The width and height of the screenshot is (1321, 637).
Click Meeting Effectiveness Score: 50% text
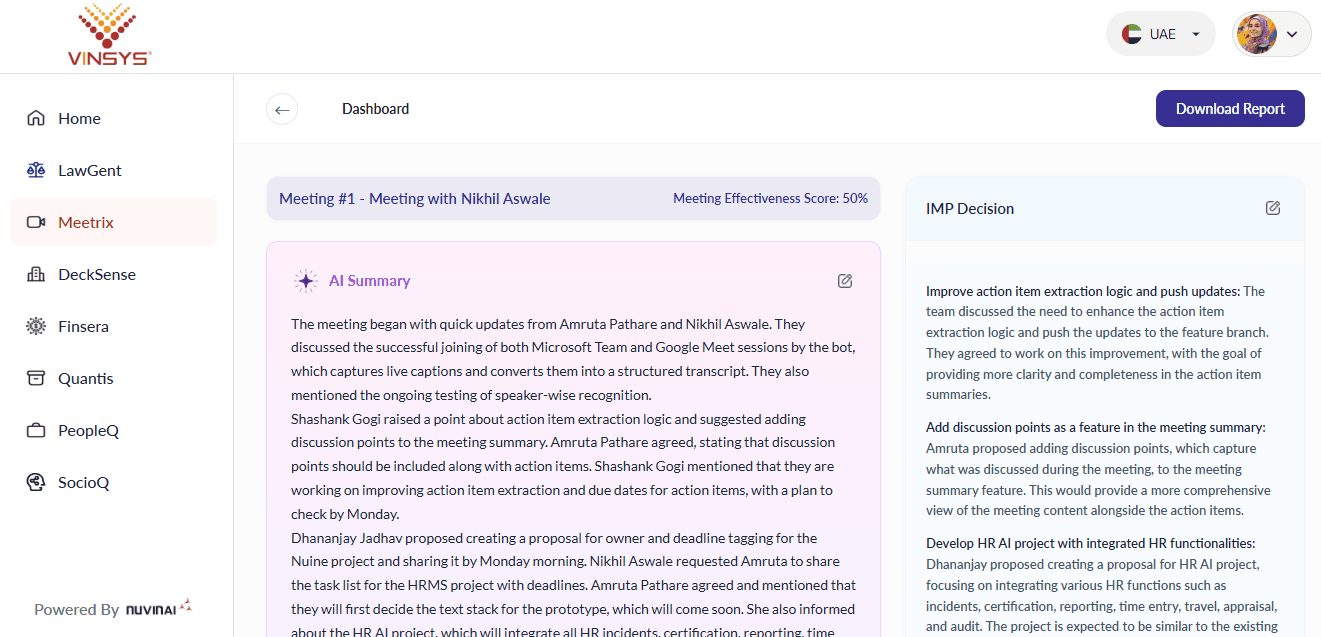click(x=770, y=198)
